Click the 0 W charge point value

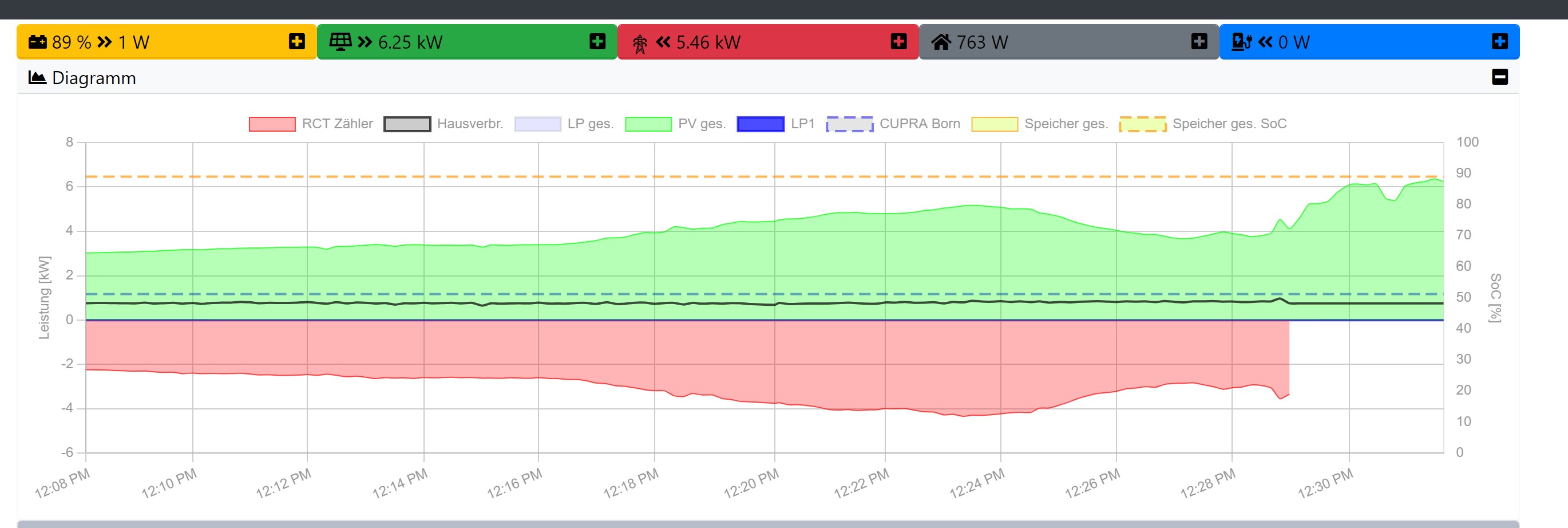click(1294, 42)
